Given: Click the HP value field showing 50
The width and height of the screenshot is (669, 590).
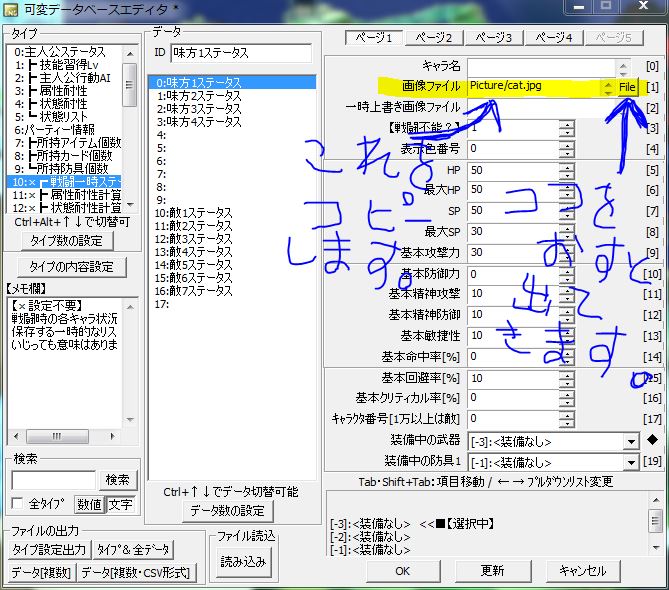Looking at the screenshot, I should pyautogui.click(x=513, y=171).
